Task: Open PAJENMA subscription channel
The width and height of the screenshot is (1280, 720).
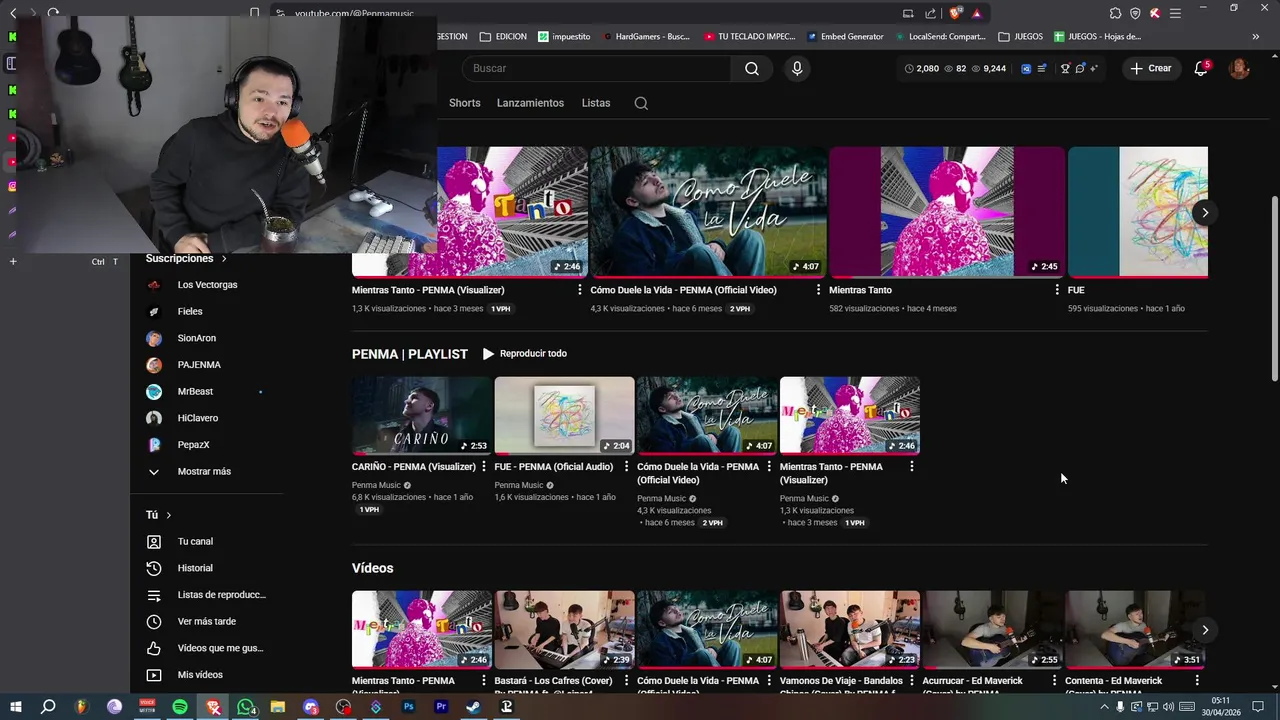Action: pyautogui.click(x=199, y=365)
